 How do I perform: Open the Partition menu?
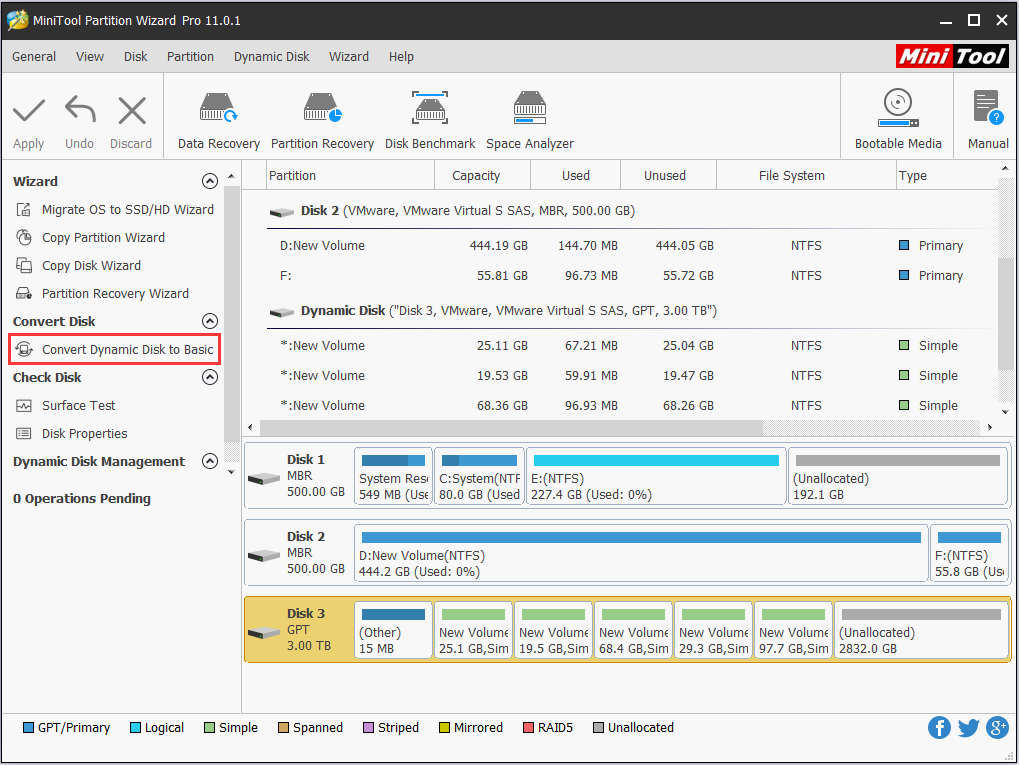tap(190, 57)
